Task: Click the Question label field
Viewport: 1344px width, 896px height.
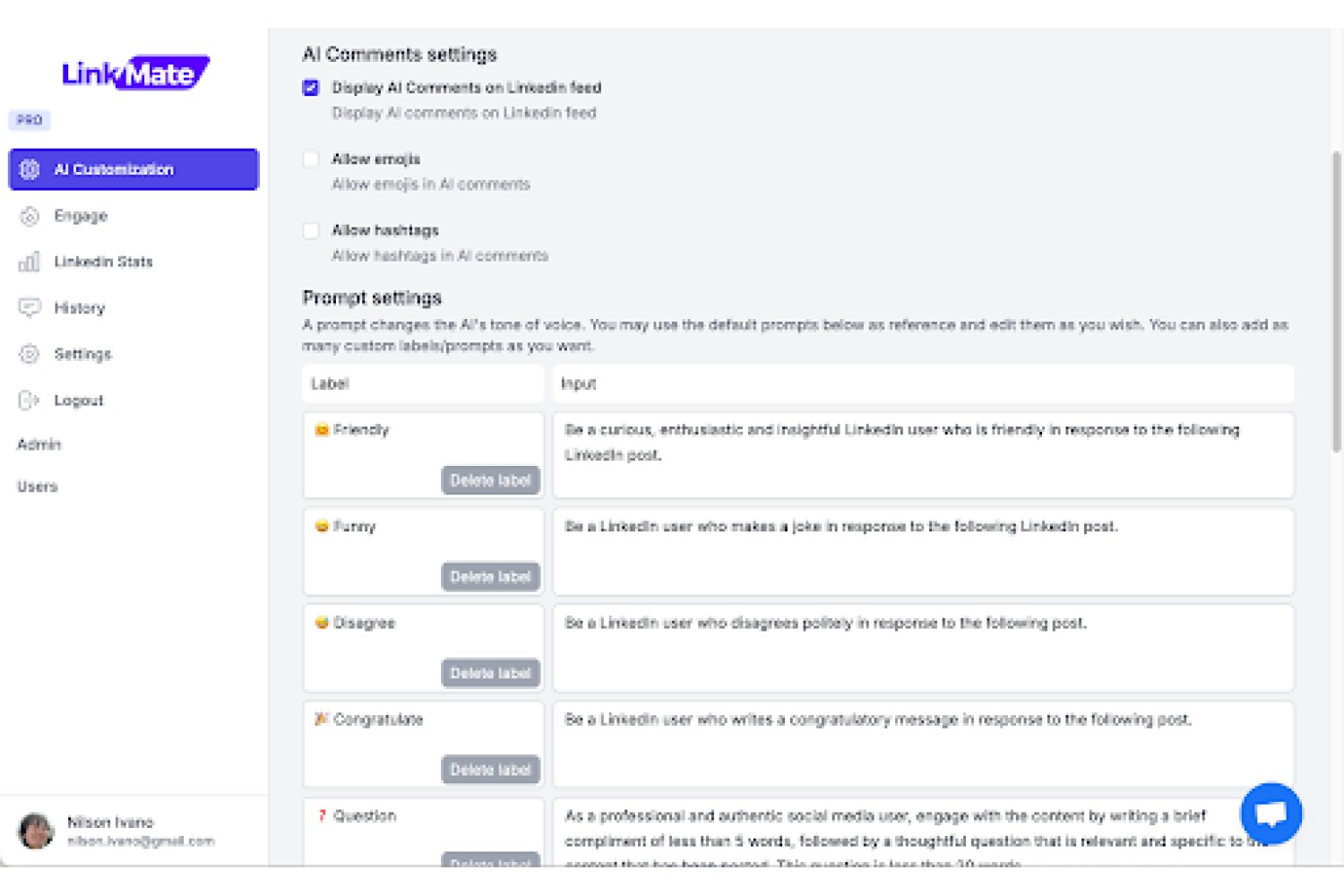Action: pos(423,831)
